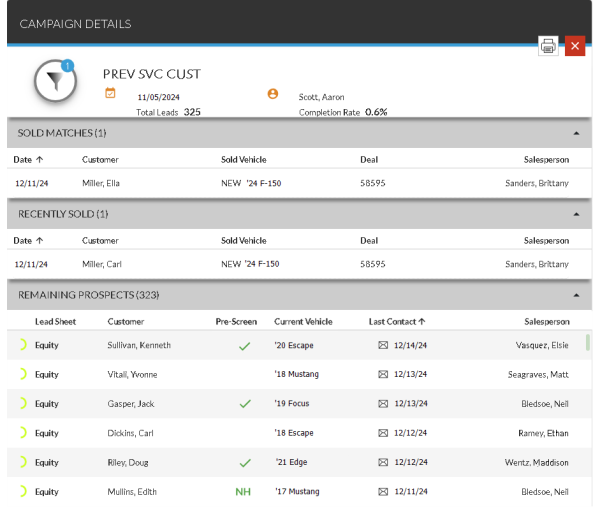The width and height of the screenshot is (600, 514).
Task: Click the calendar icon beside 11/05/2024
Action: point(110,94)
